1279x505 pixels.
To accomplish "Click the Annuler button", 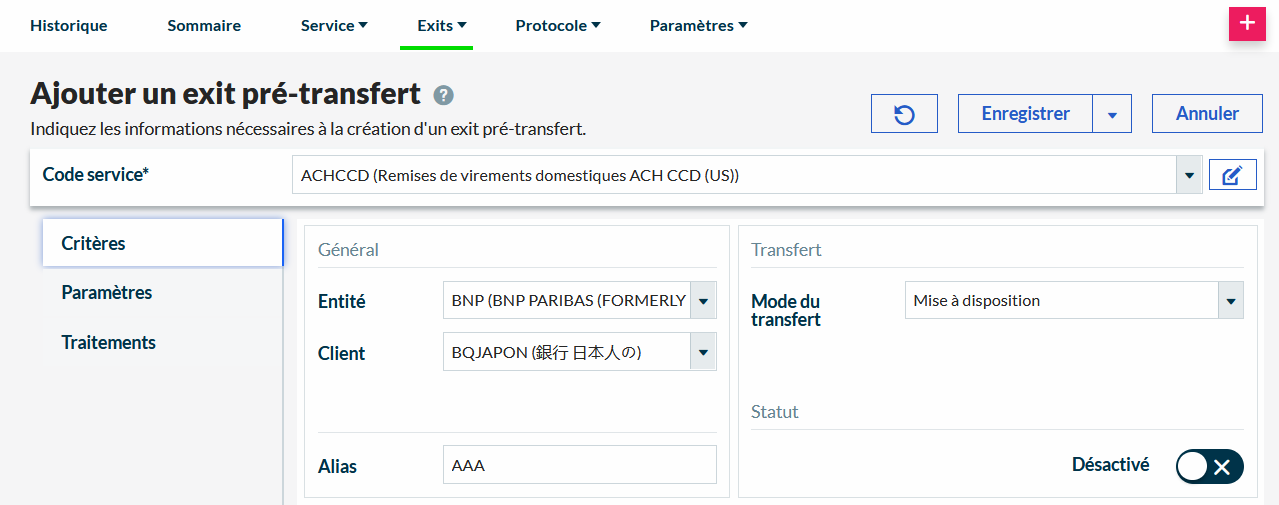I will [1207, 114].
